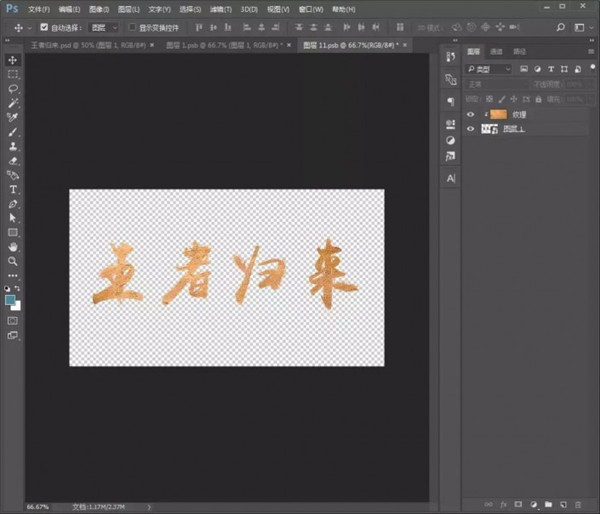Open the 图层 auto-select target dropdown
Image resolution: width=600 pixels, height=514 pixels.
click(x=103, y=27)
